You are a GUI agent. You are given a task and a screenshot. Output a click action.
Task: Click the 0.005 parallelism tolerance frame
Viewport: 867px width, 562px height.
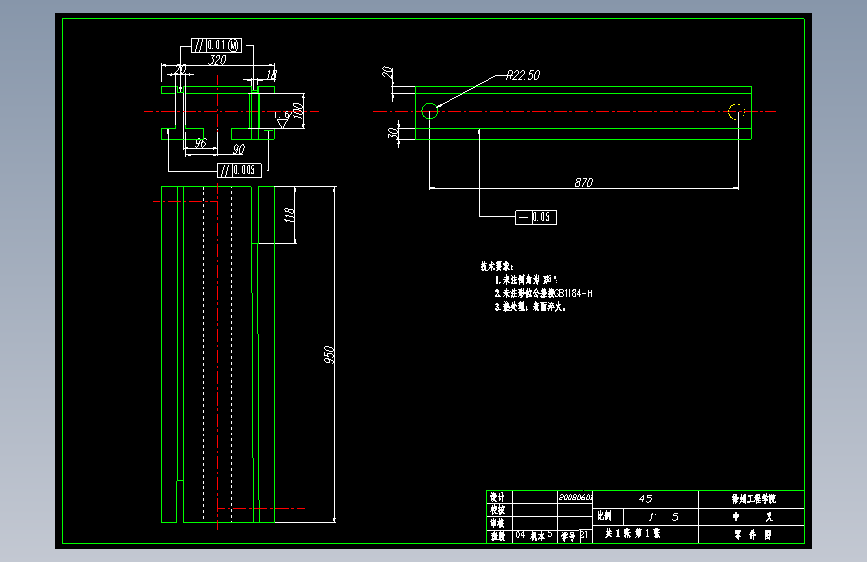(x=239, y=170)
